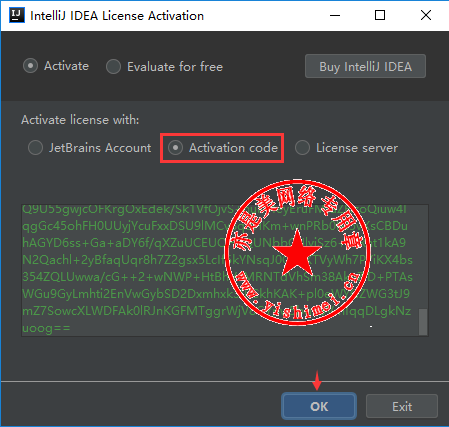Click the red star in the watermark stamp
Screen dimensions: 449x427
pos(297,252)
